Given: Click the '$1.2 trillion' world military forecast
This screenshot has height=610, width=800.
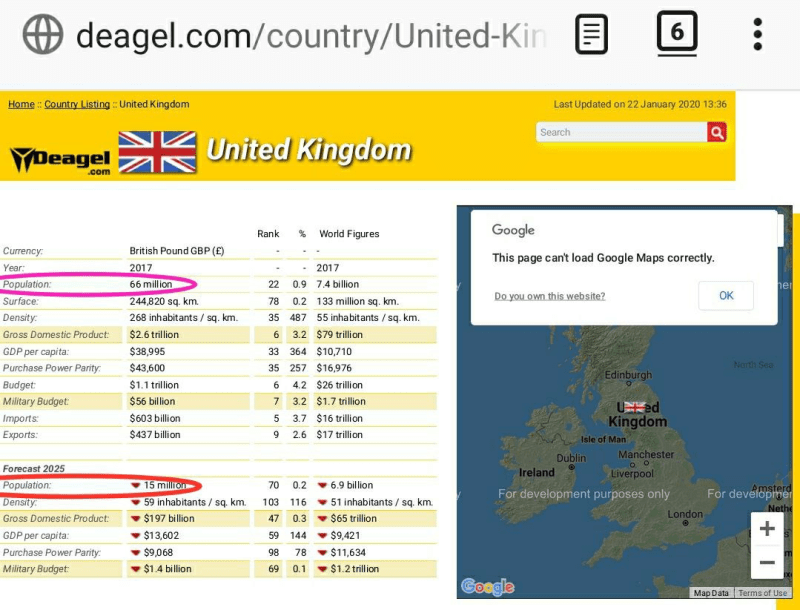Looking at the screenshot, I should [355, 569].
